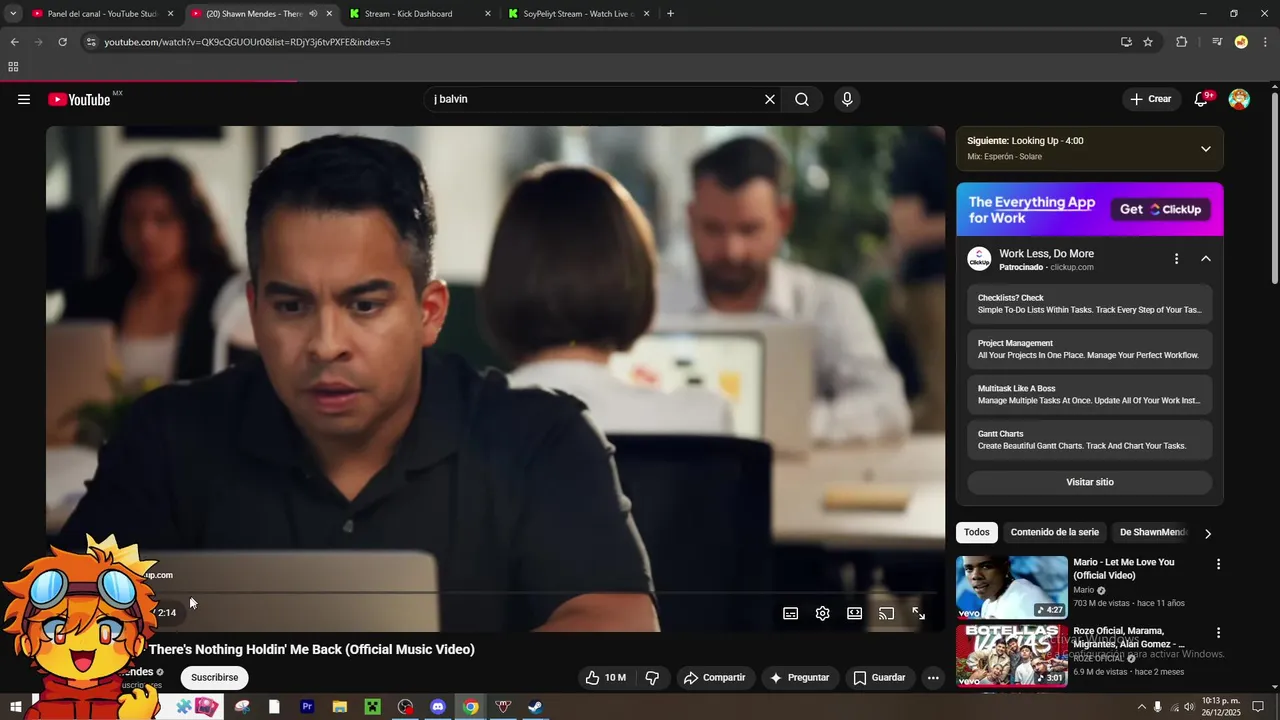Start voice search with the microphone
1280x720 pixels.
tap(847, 99)
